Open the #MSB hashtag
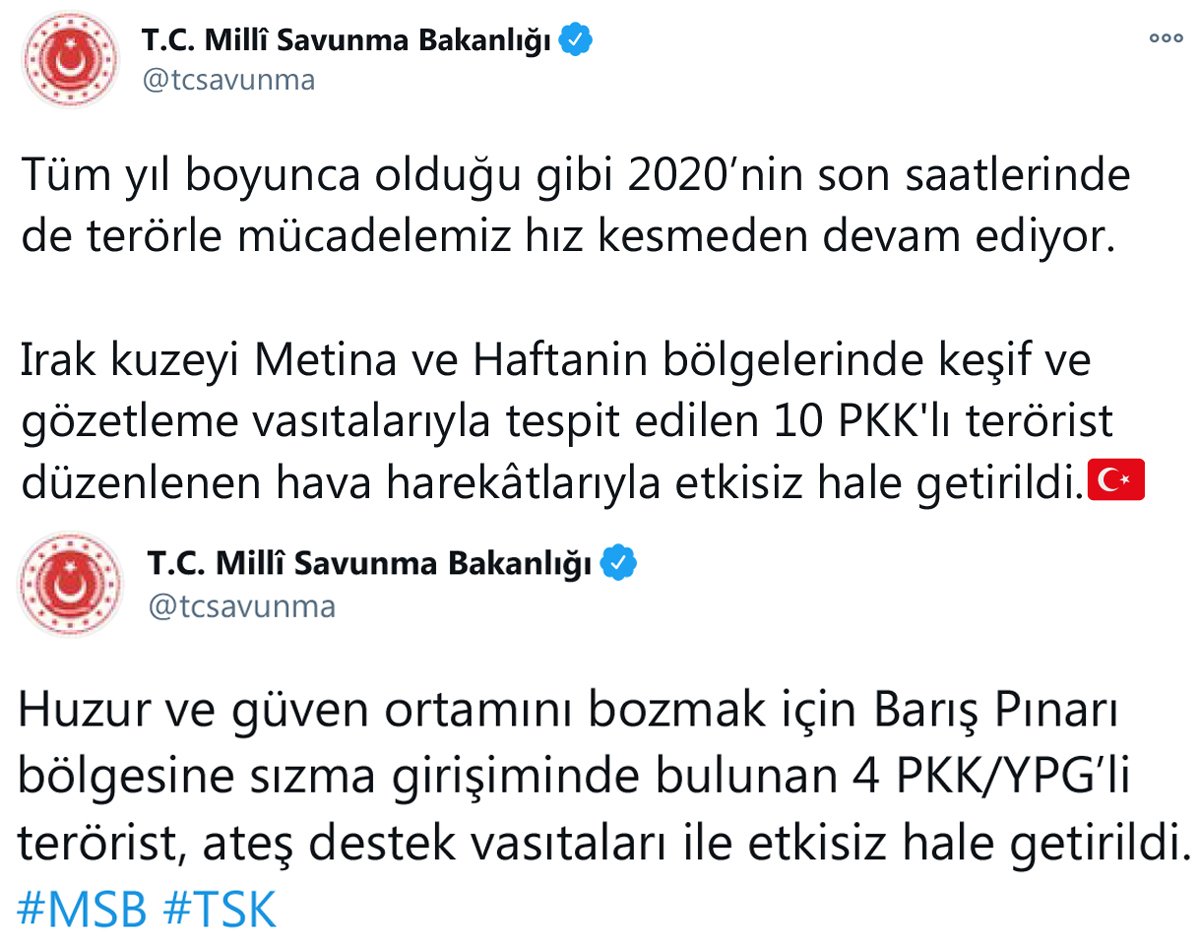Image resolution: width=1200 pixels, height=946 pixels. pyautogui.click(x=83, y=910)
